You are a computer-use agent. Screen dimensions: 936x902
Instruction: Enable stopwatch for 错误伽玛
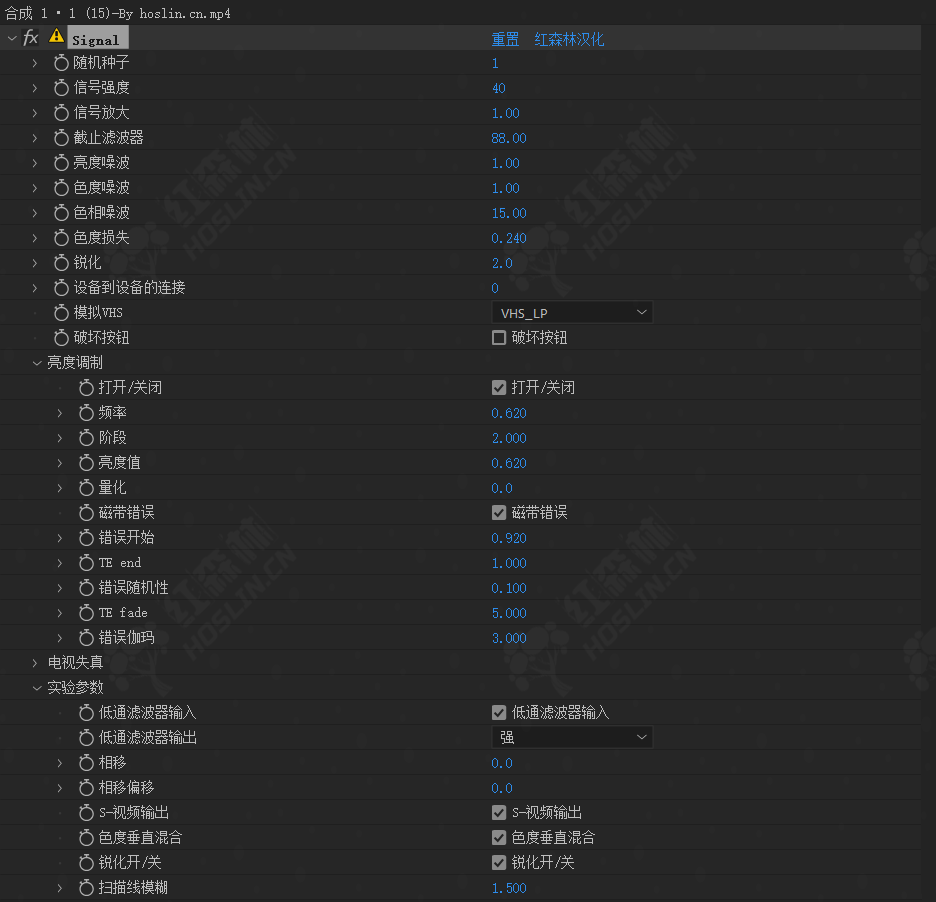pos(86,638)
